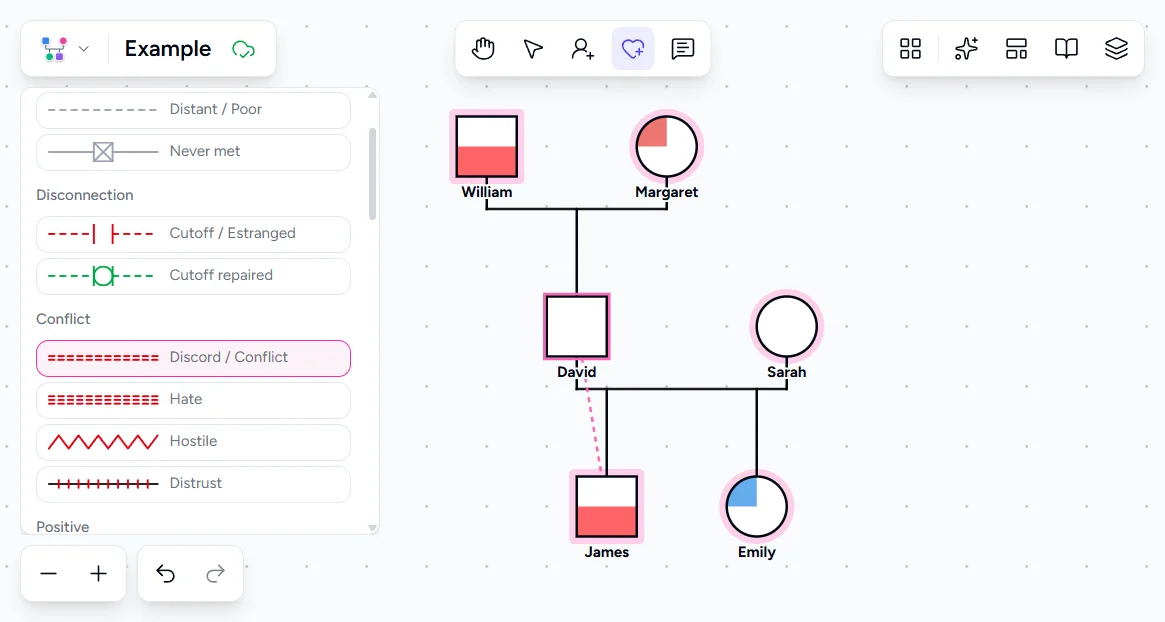This screenshot has height=622, width=1165.
Task: Select Cutoff / Estranged relationship type
Action: pyautogui.click(x=193, y=234)
